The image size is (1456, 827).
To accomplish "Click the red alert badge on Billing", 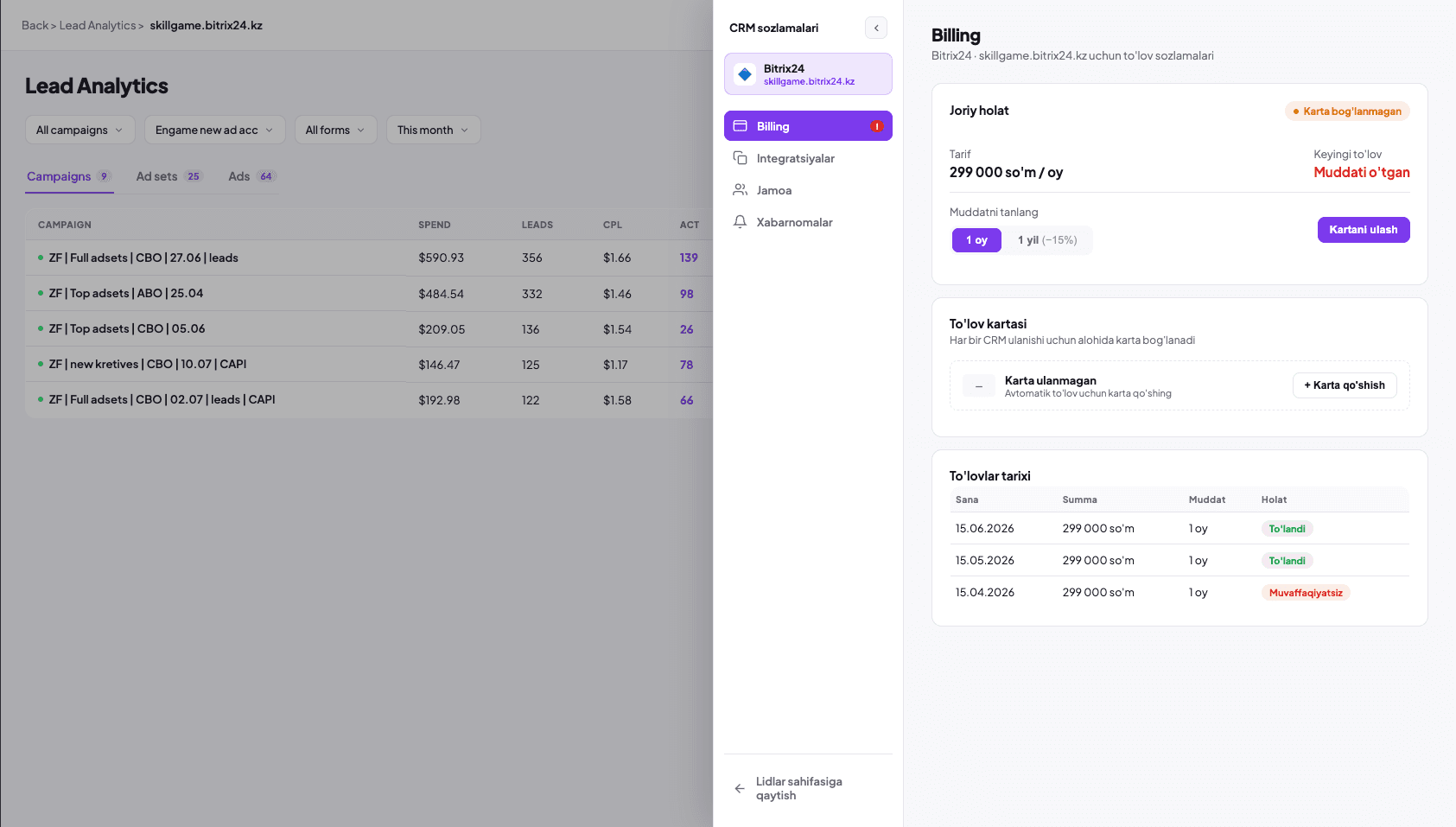I will [876, 126].
